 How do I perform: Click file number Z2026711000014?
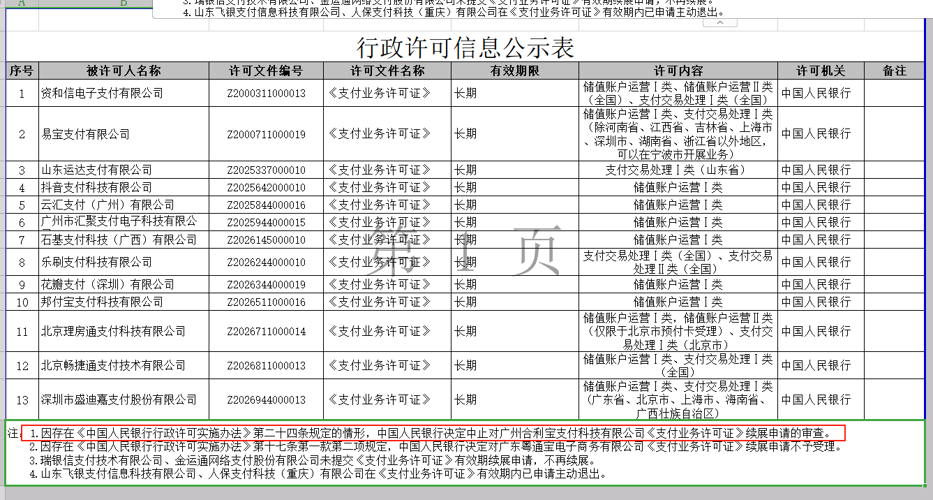point(266,331)
